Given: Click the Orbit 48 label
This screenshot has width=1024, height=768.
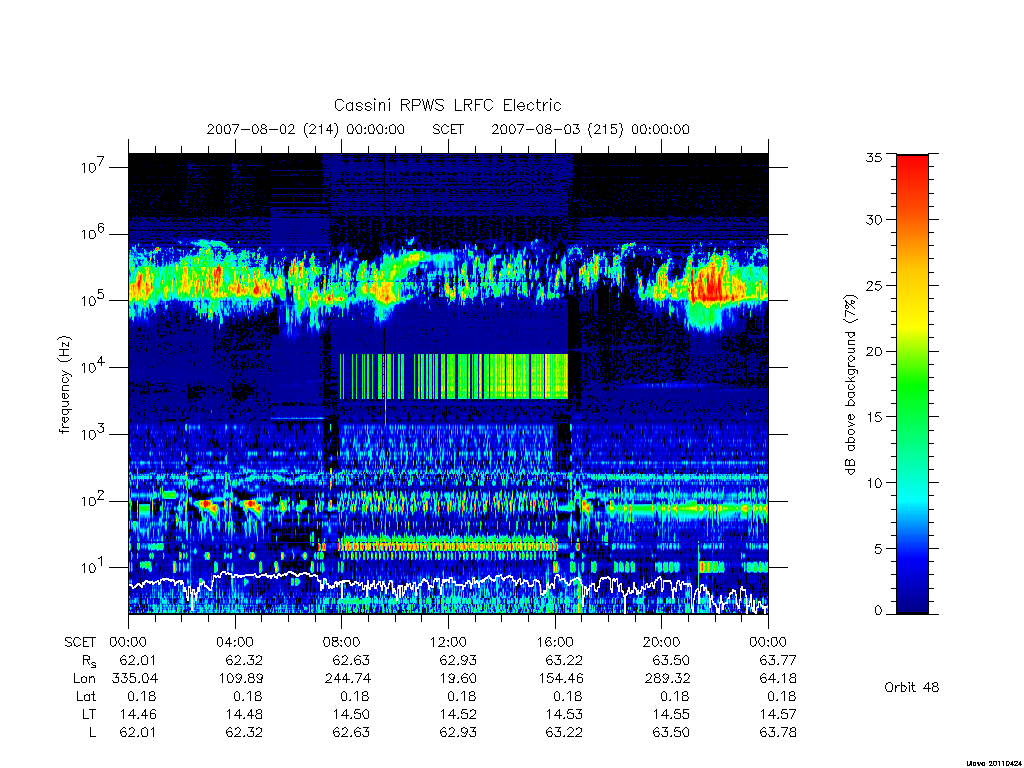Looking at the screenshot, I should (912, 687).
